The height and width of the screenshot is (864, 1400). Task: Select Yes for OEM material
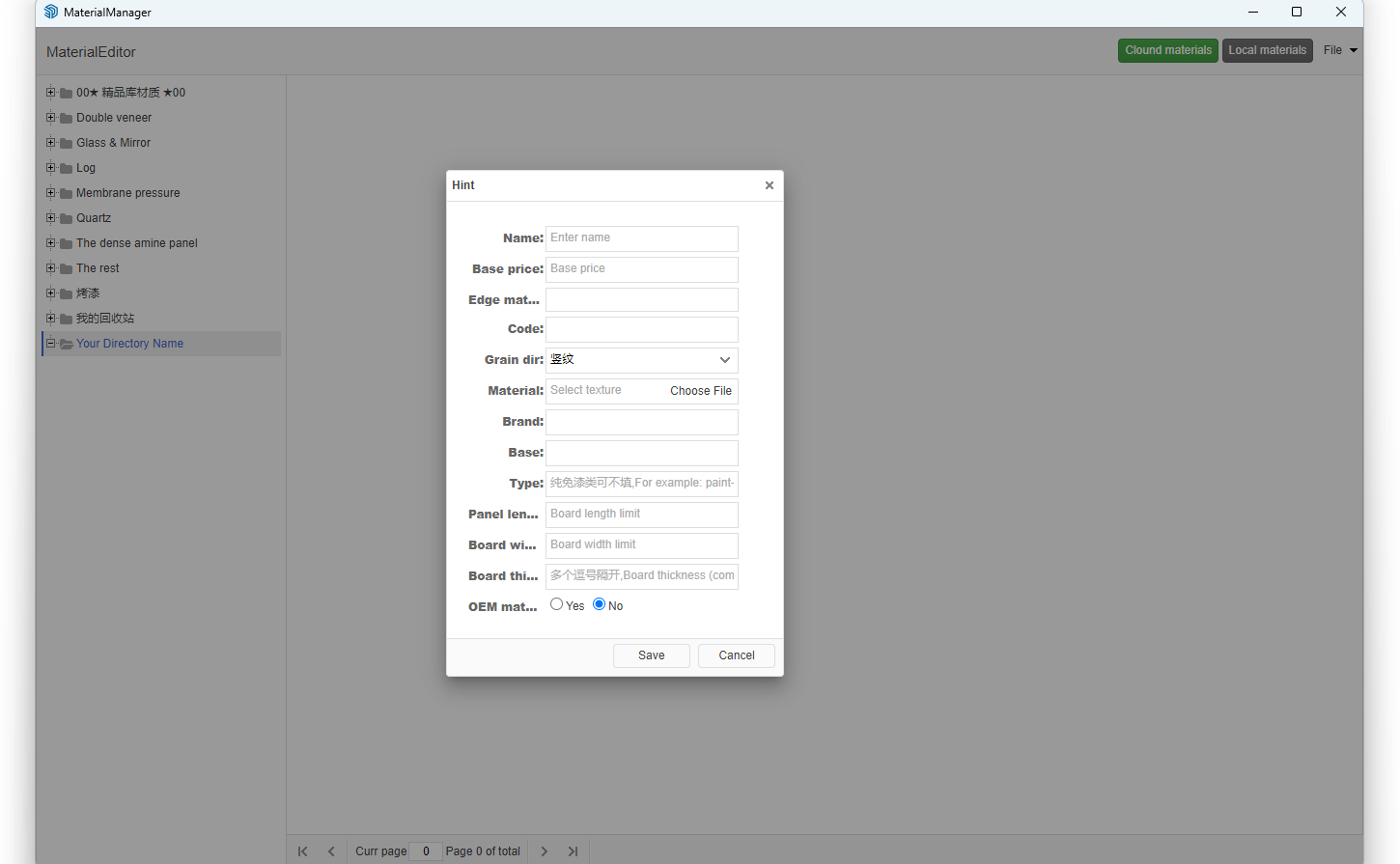(556, 604)
